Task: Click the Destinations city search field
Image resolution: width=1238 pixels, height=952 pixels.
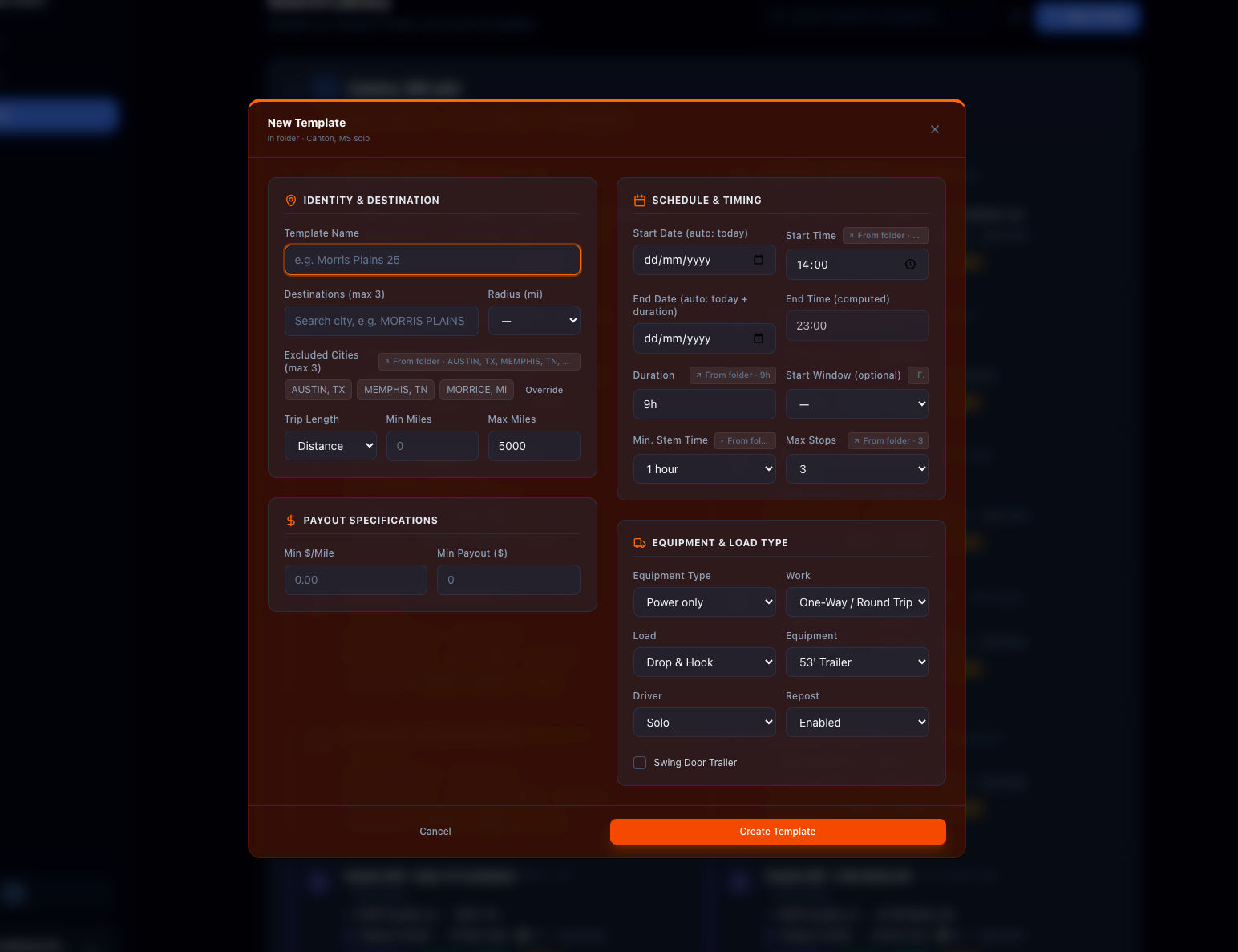Action: point(382,321)
